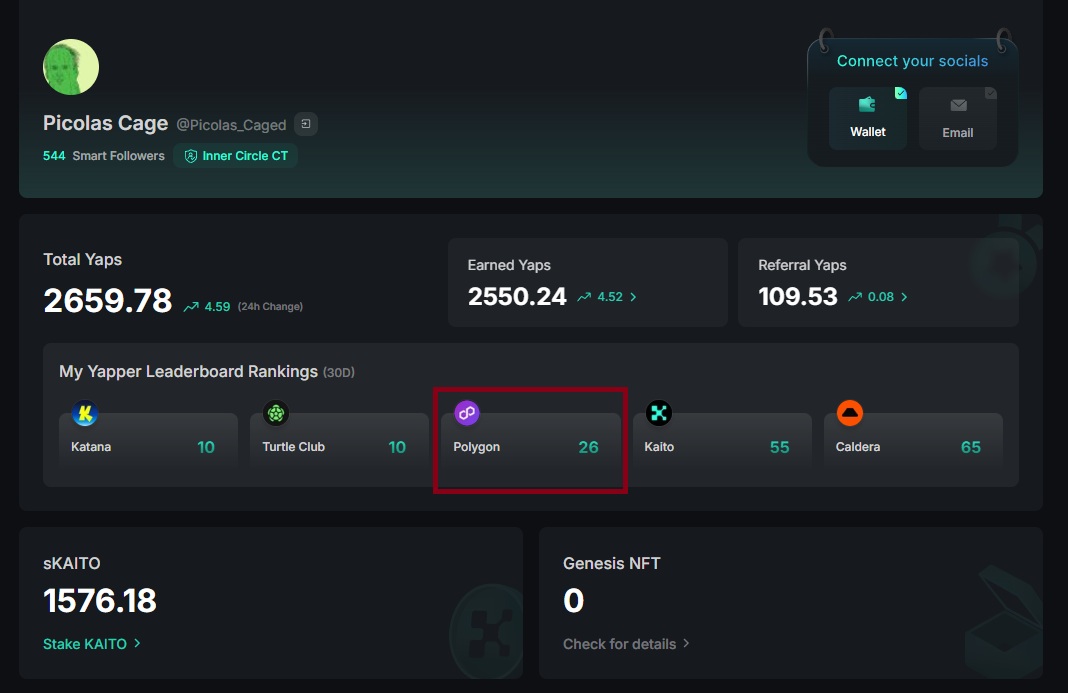
Task: Open Check for details link
Action: click(x=620, y=644)
